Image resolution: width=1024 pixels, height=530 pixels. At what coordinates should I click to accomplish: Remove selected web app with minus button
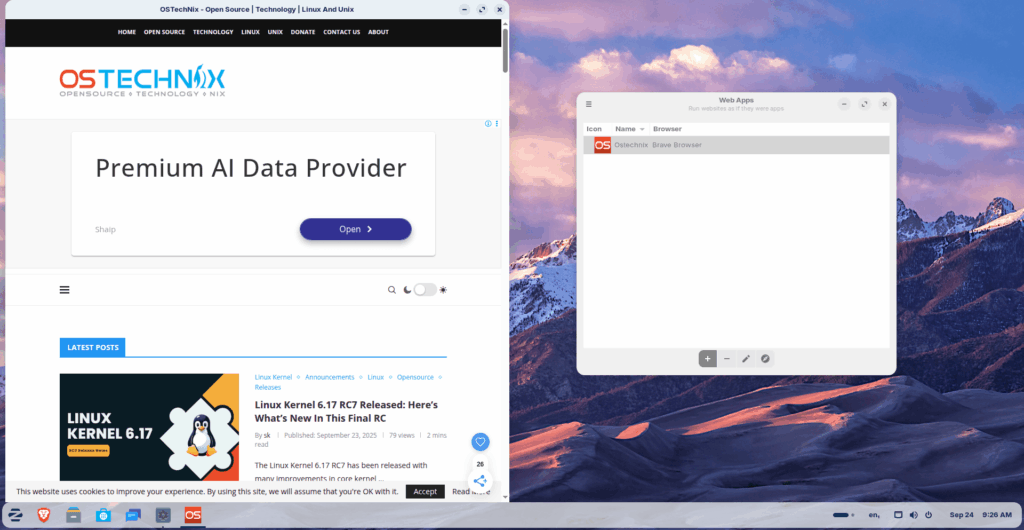(727, 358)
